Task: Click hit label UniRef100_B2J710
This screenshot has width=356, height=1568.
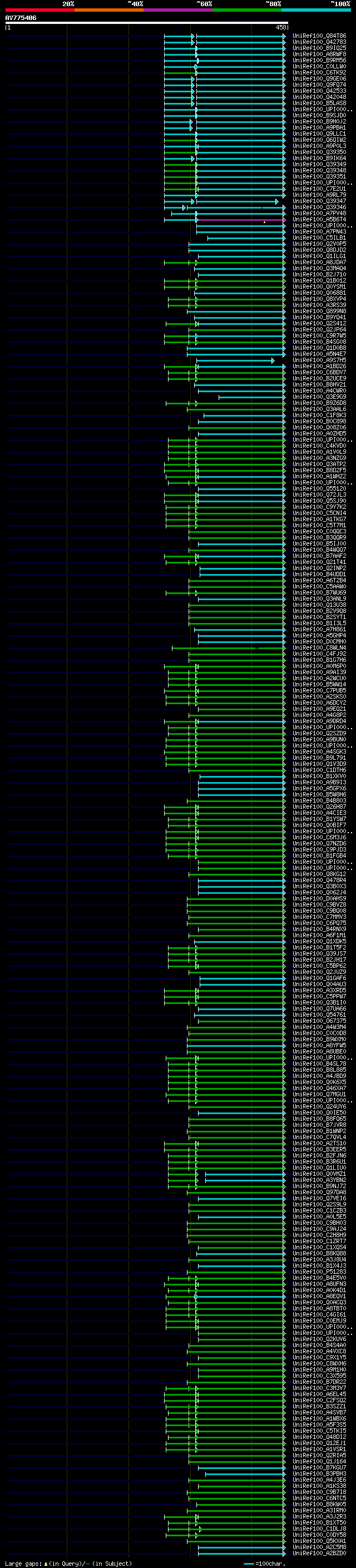Action: 319,275
